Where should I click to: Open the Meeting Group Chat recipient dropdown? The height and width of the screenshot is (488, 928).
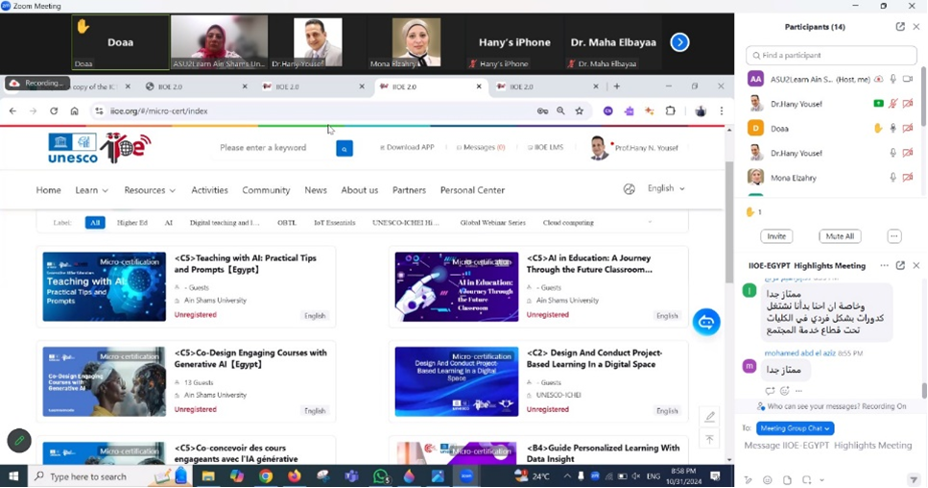[796, 428]
